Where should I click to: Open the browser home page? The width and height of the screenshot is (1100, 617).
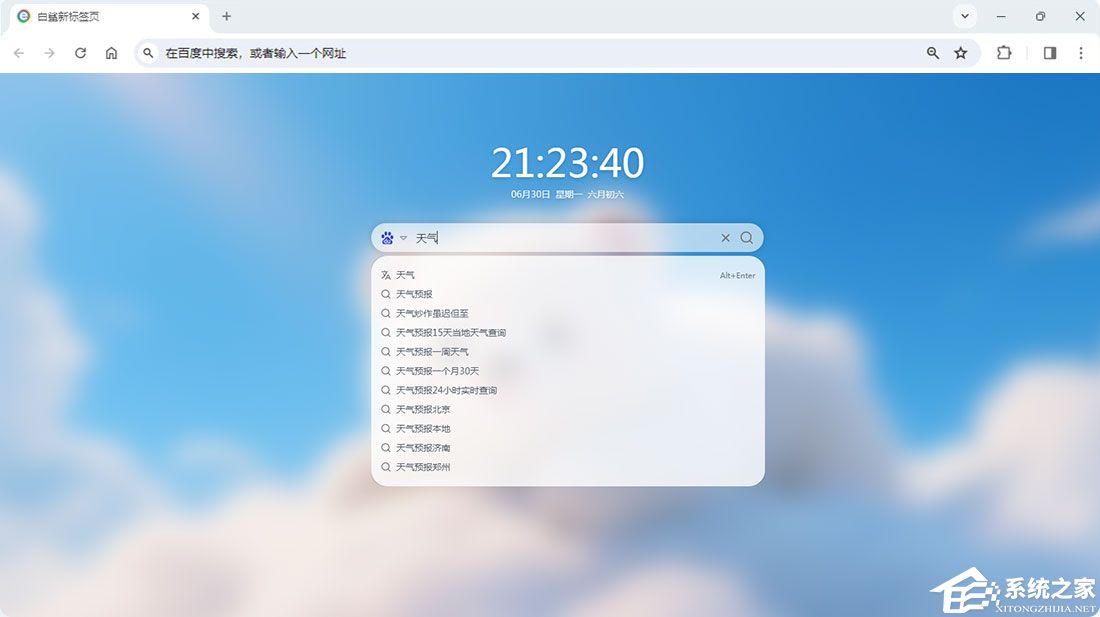[x=112, y=53]
